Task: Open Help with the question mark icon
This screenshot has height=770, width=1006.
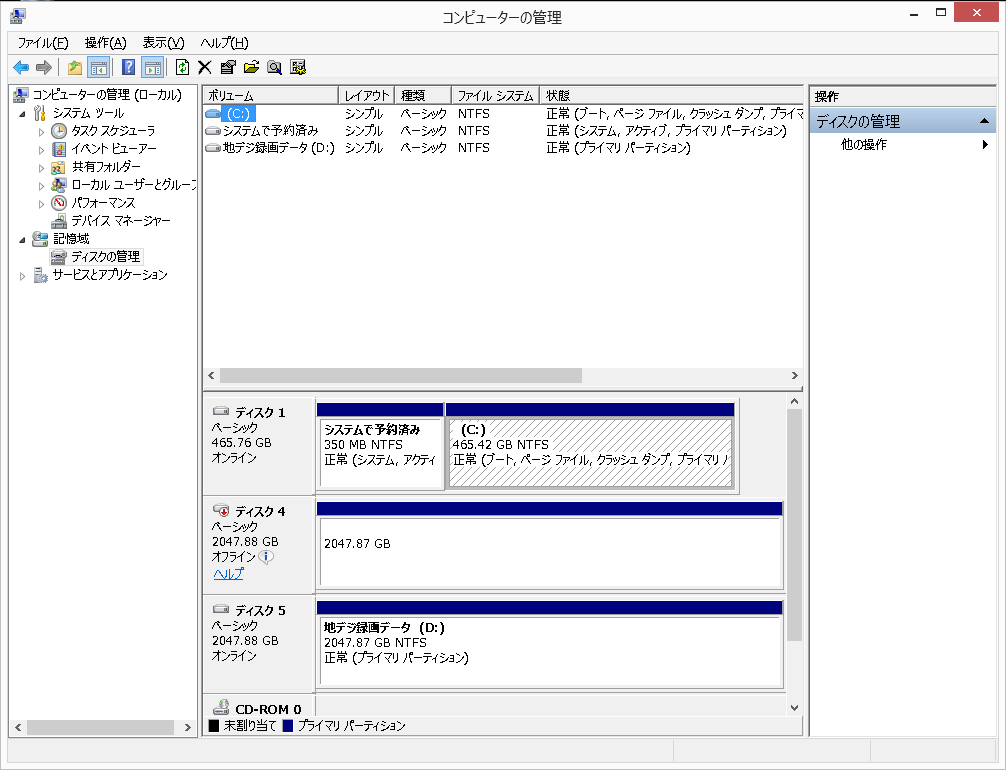Action: 128,67
